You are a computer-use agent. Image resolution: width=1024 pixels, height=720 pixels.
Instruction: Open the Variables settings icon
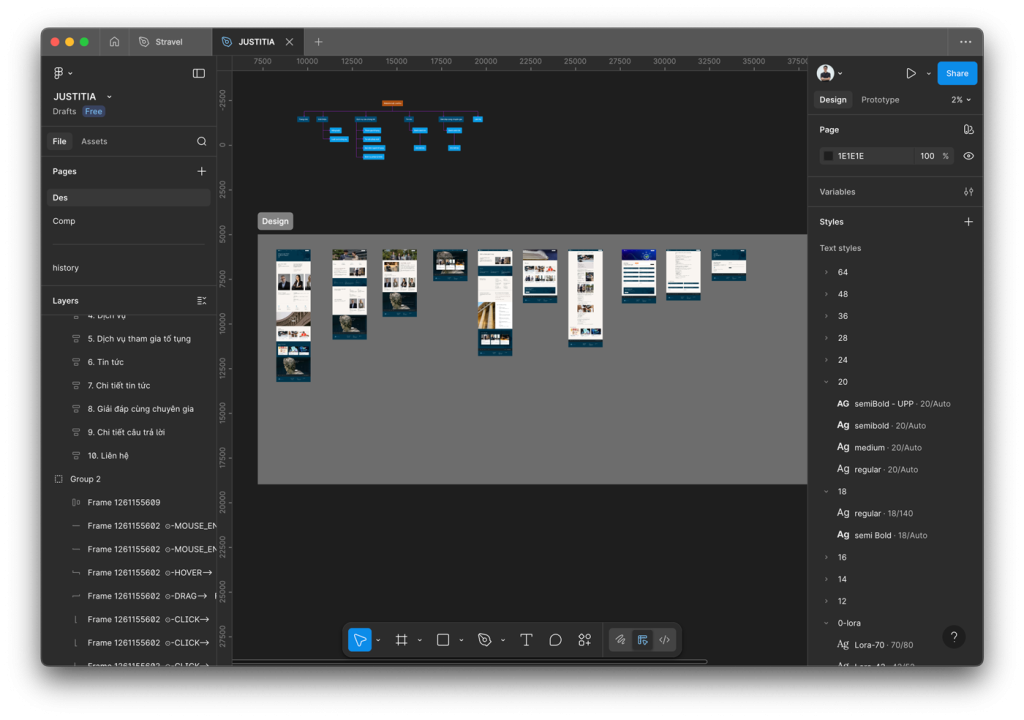coord(968,192)
